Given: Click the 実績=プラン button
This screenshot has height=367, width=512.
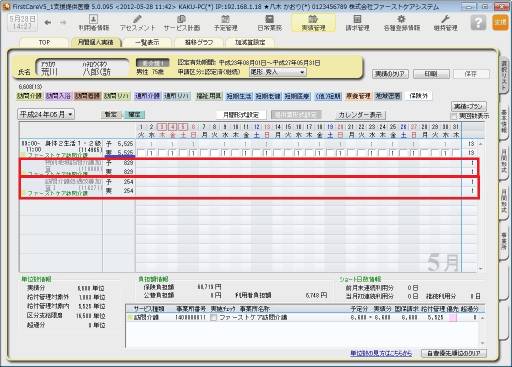Looking at the screenshot, I should pos(468,106).
